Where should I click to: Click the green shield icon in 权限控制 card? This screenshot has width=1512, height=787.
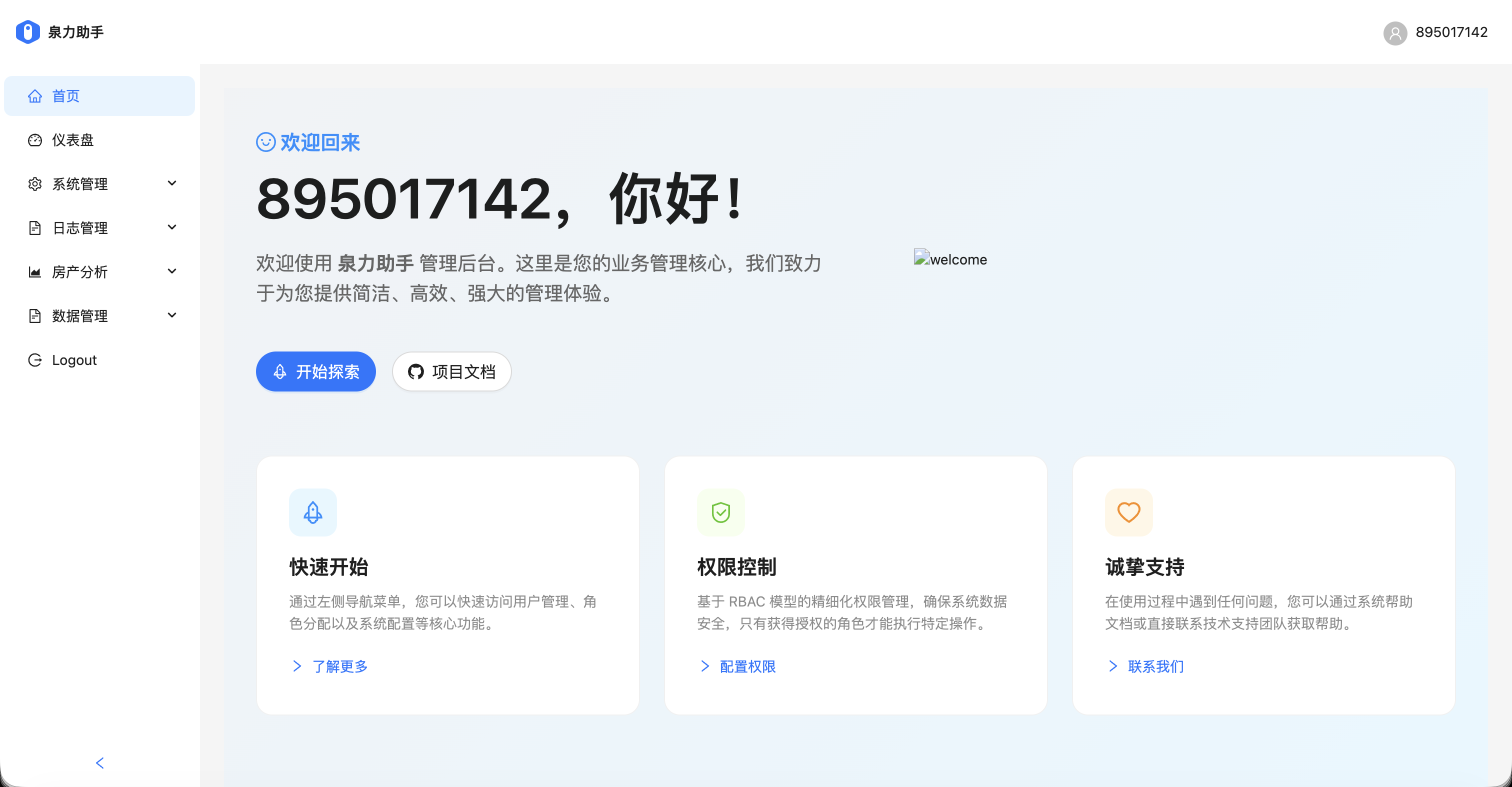pyautogui.click(x=720, y=512)
